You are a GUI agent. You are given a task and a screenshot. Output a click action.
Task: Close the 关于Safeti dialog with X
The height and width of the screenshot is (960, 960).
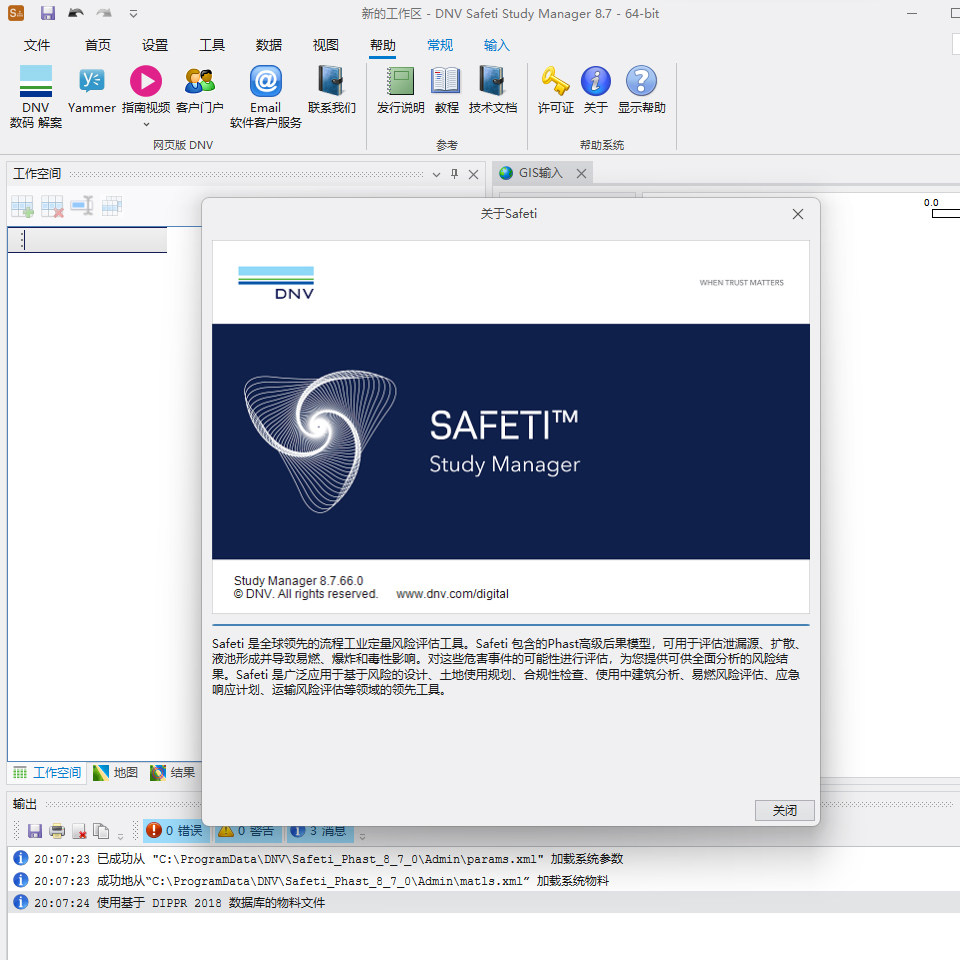[798, 214]
